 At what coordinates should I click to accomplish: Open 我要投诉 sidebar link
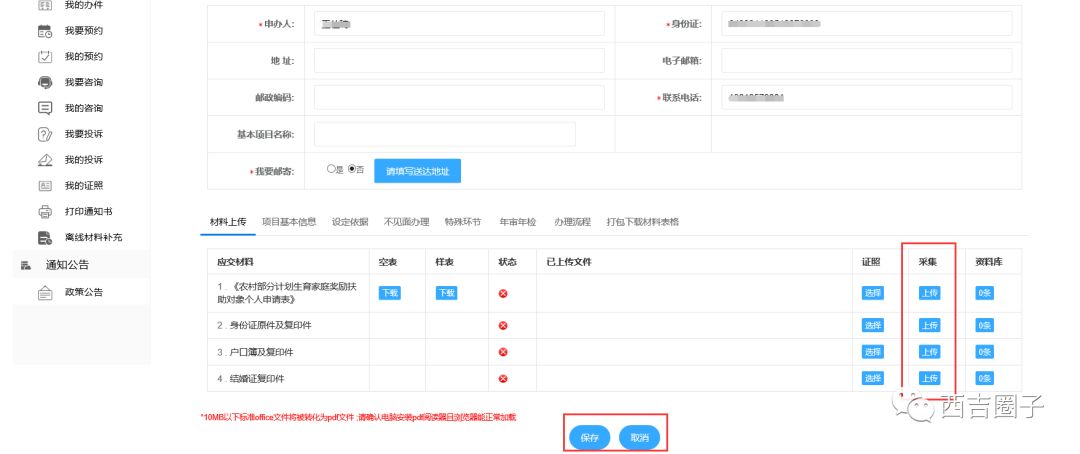pyautogui.click(x=83, y=134)
